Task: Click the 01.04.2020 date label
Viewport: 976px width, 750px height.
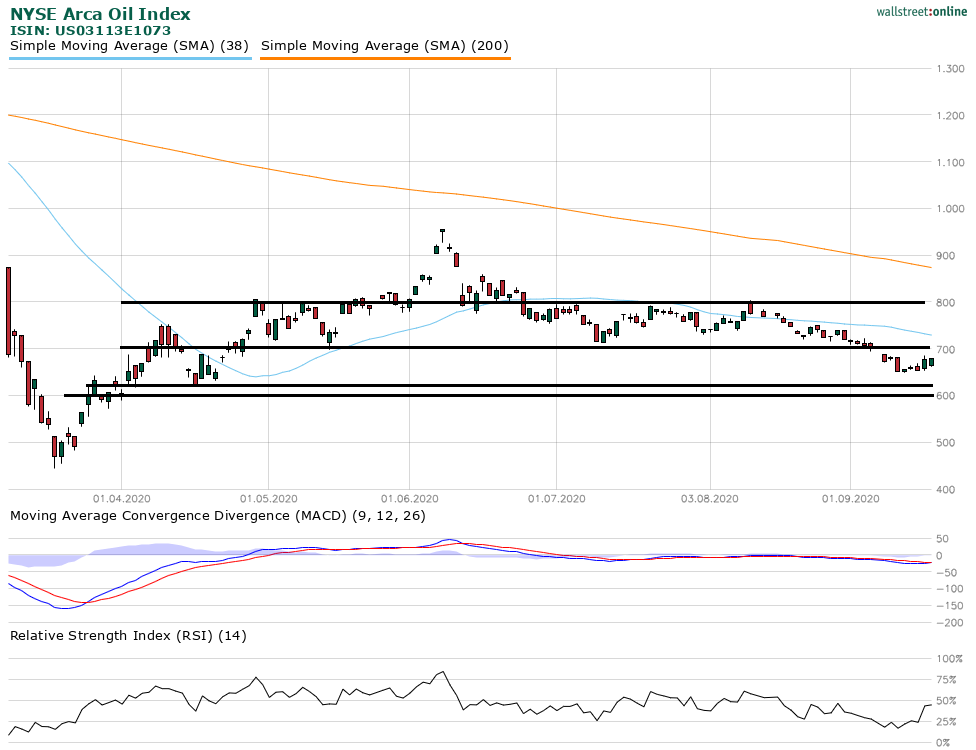Action: tap(121, 498)
